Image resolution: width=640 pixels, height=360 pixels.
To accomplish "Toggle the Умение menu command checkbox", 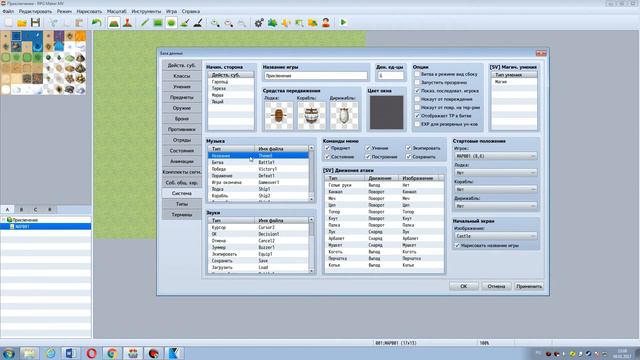I will click(x=368, y=148).
